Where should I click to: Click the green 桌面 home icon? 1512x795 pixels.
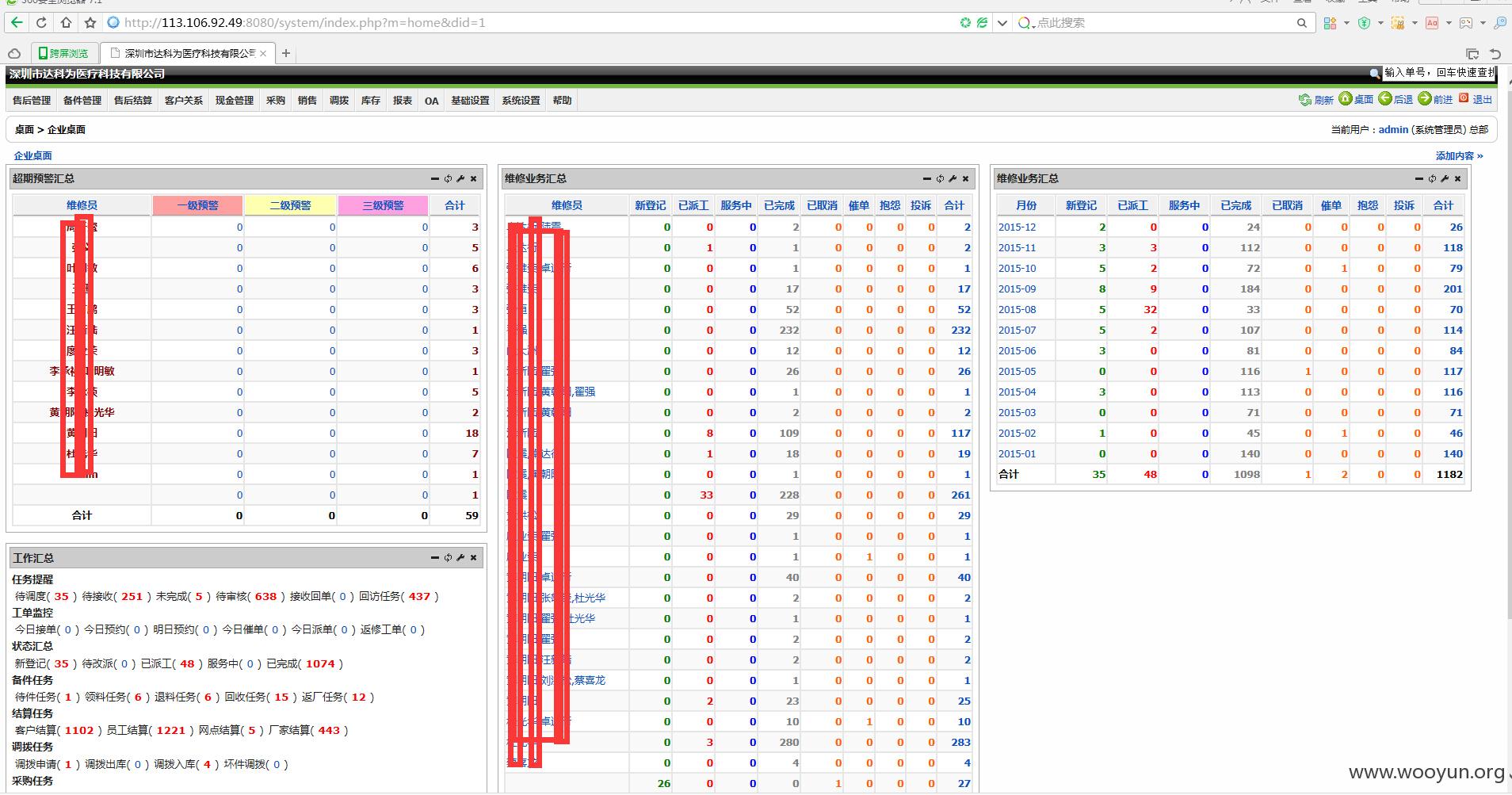pos(1345,98)
